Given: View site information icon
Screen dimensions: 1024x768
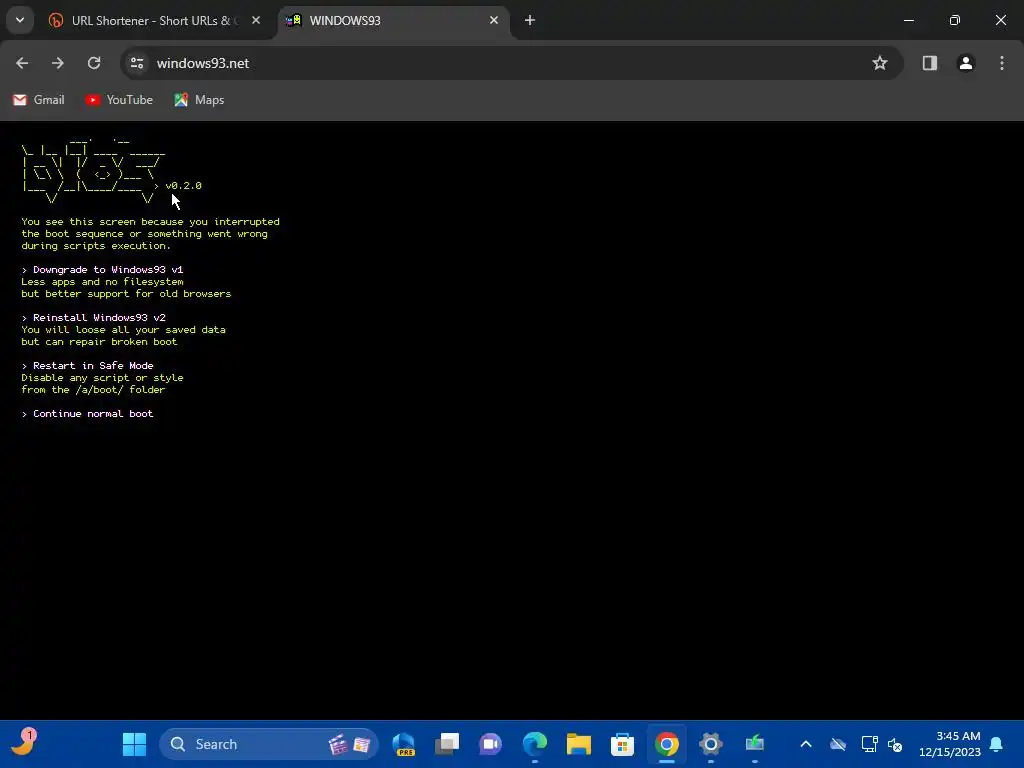Looking at the screenshot, I should [136, 63].
